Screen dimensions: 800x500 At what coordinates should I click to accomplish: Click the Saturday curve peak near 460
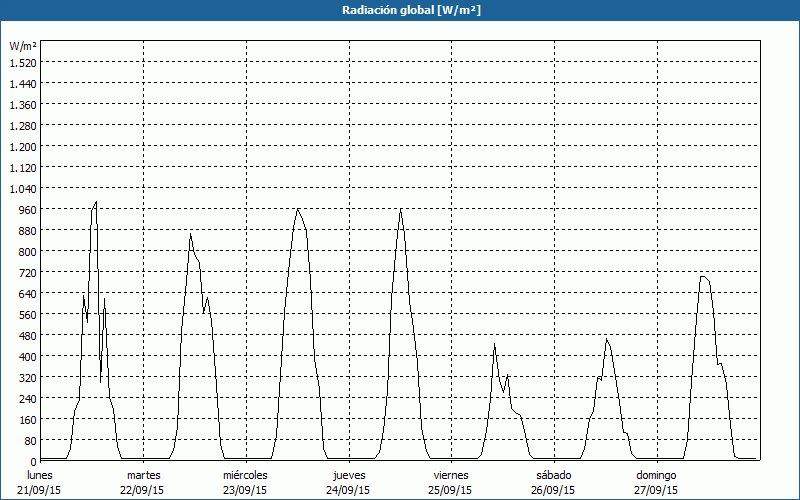click(x=606, y=339)
